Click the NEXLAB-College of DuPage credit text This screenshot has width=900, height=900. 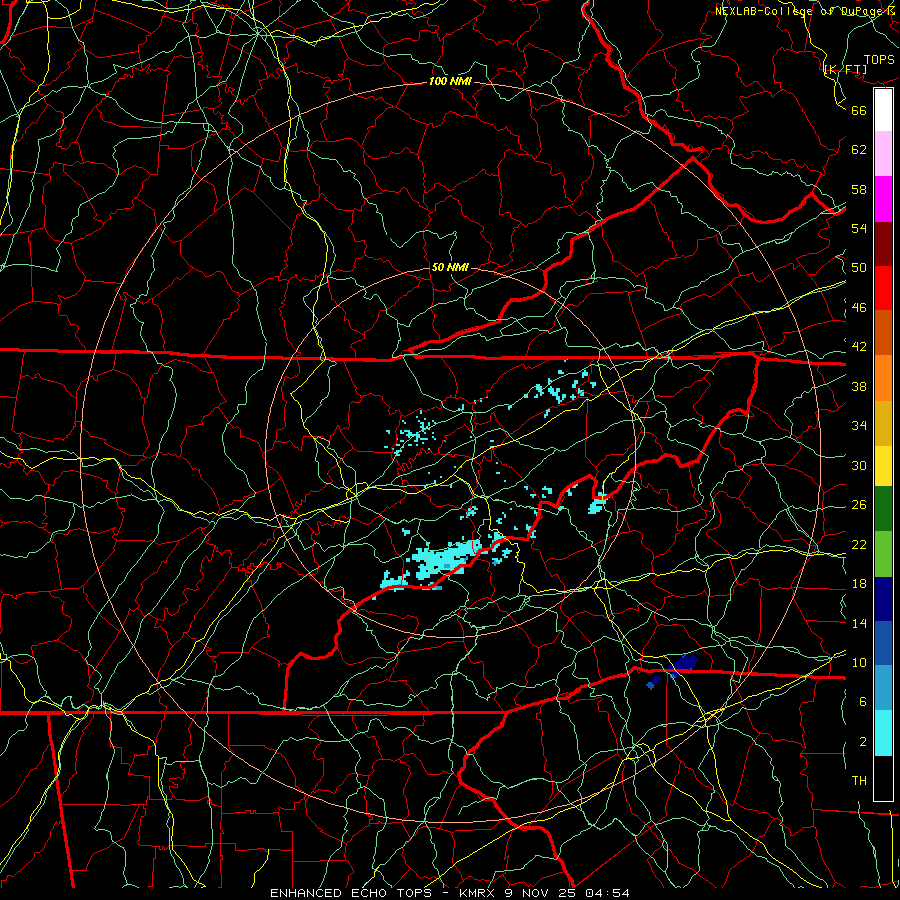[x=806, y=11]
